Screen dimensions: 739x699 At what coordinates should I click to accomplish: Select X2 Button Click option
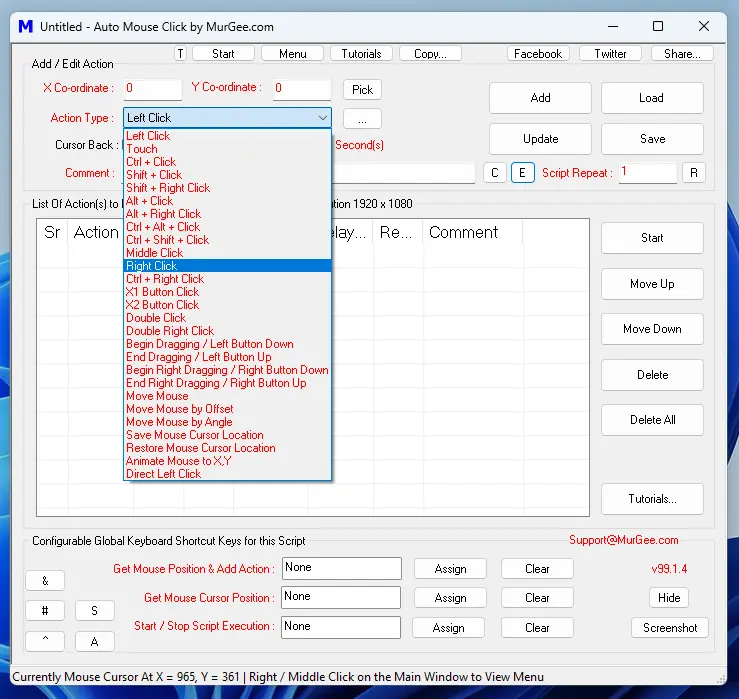[x=227, y=305]
